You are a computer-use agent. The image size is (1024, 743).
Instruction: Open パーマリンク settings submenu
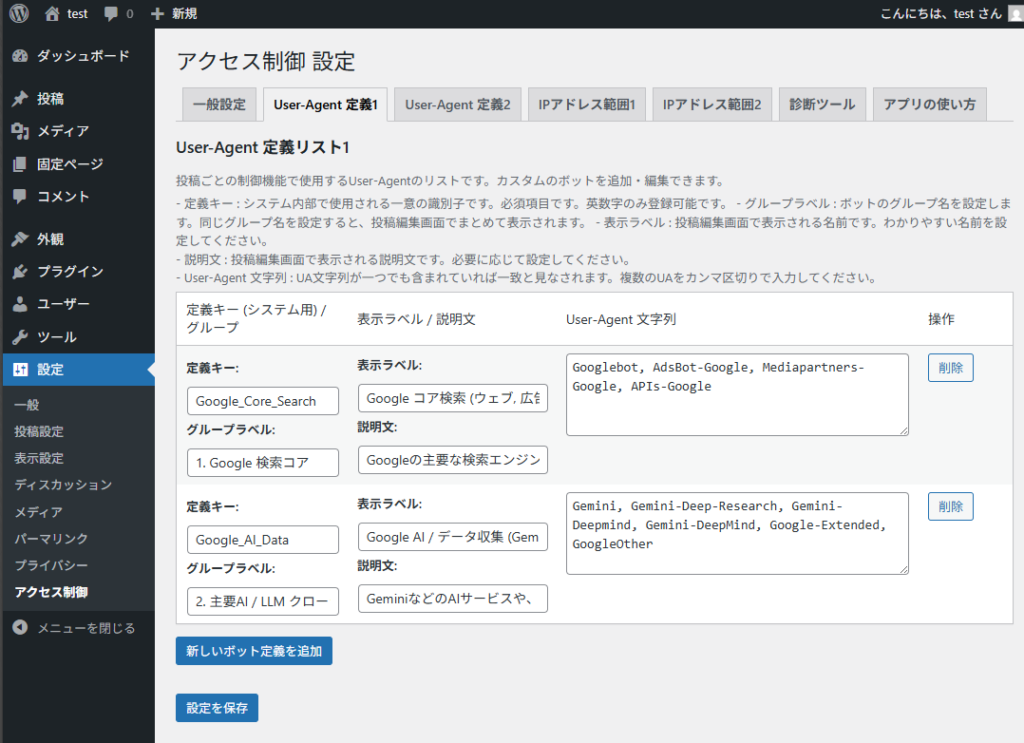pos(51,539)
